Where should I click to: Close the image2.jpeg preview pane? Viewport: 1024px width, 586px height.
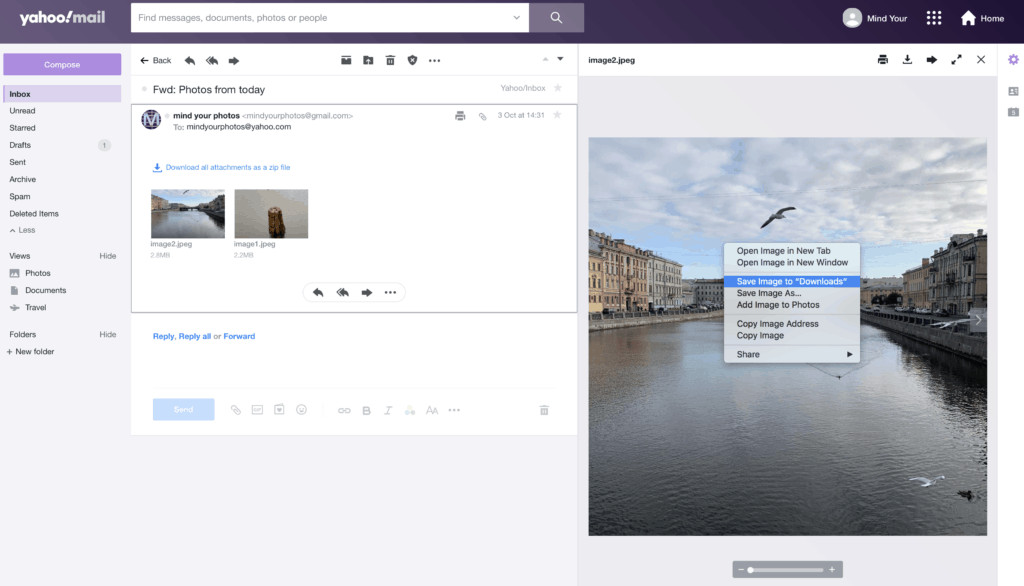pos(981,59)
